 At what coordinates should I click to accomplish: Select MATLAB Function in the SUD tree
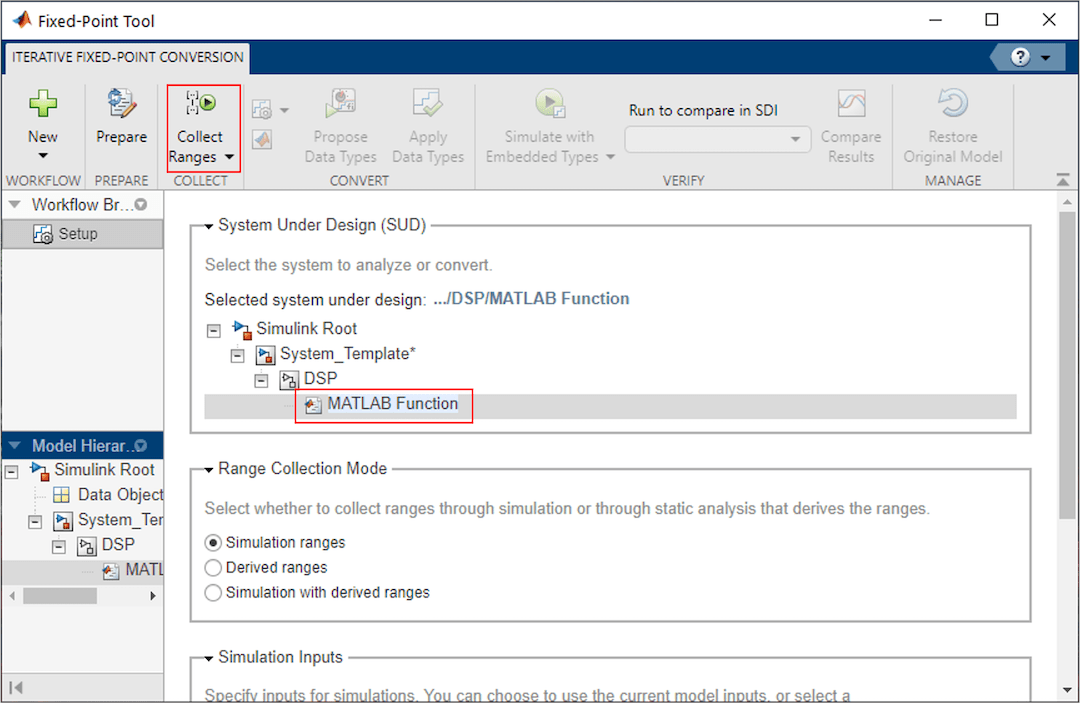coord(392,404)
